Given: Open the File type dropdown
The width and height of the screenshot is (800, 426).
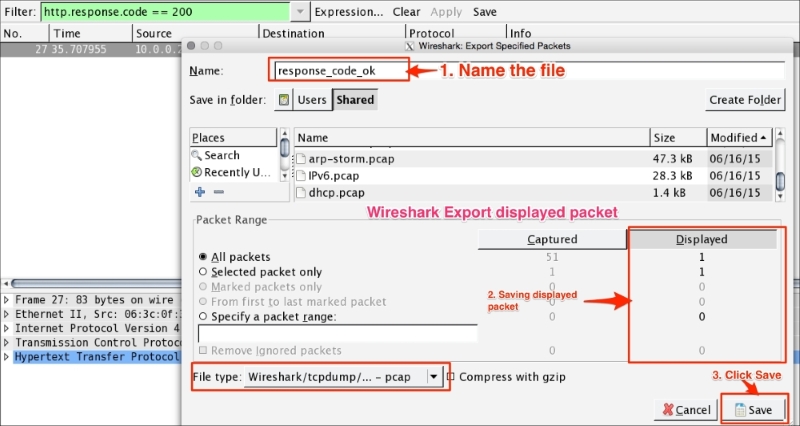Looking at the screenshot, I should tap(343, 377).
